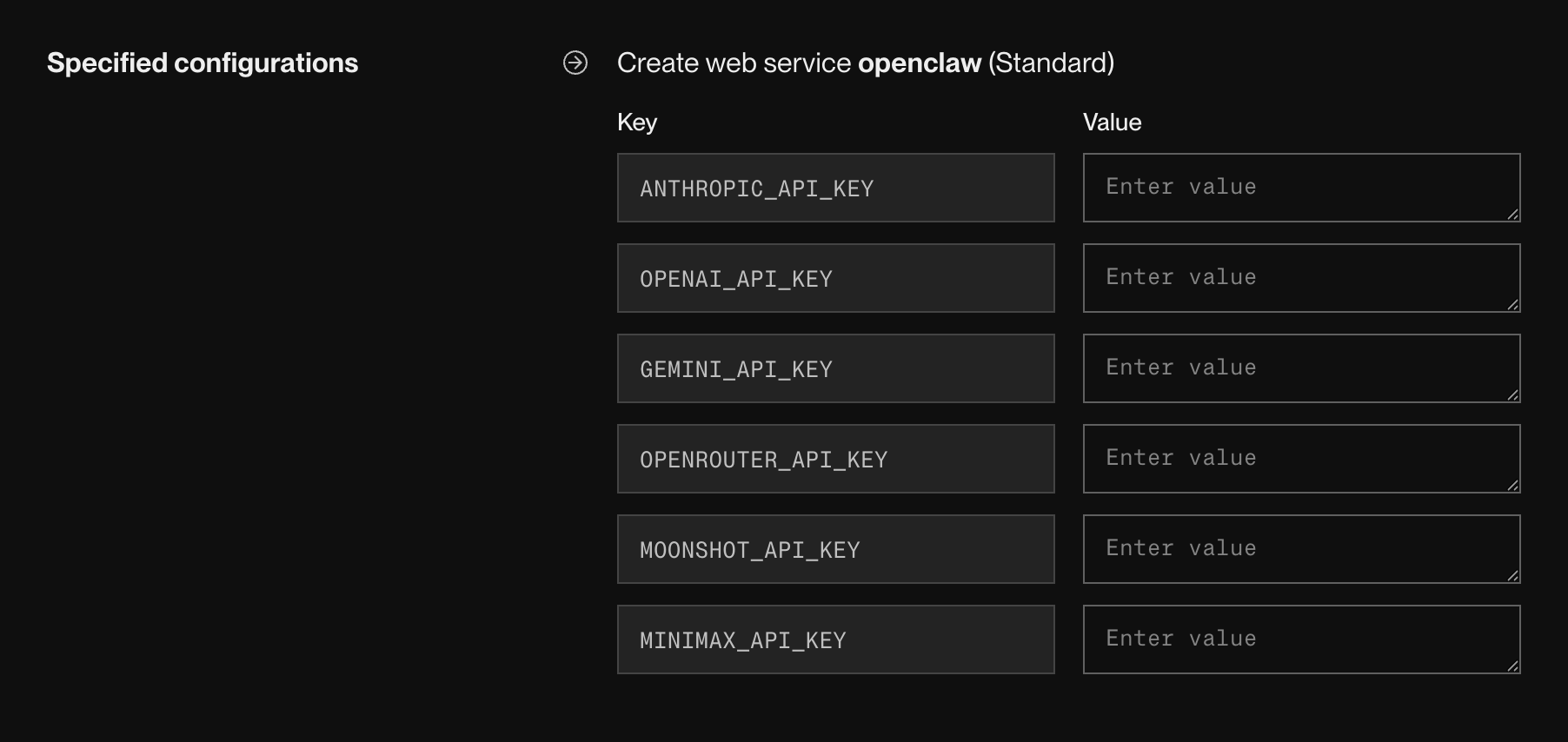Viewport: 1568px width, 742px height.
Task: Focus the value box for MOONSHOT_API_KEY
Action: point(1301,549)
